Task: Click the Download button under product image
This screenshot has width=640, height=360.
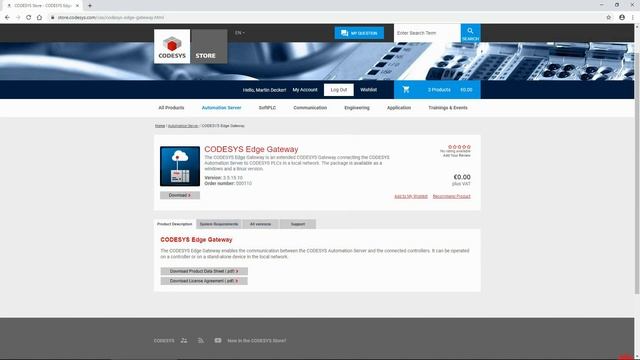Action: click(x=180, y=195)
